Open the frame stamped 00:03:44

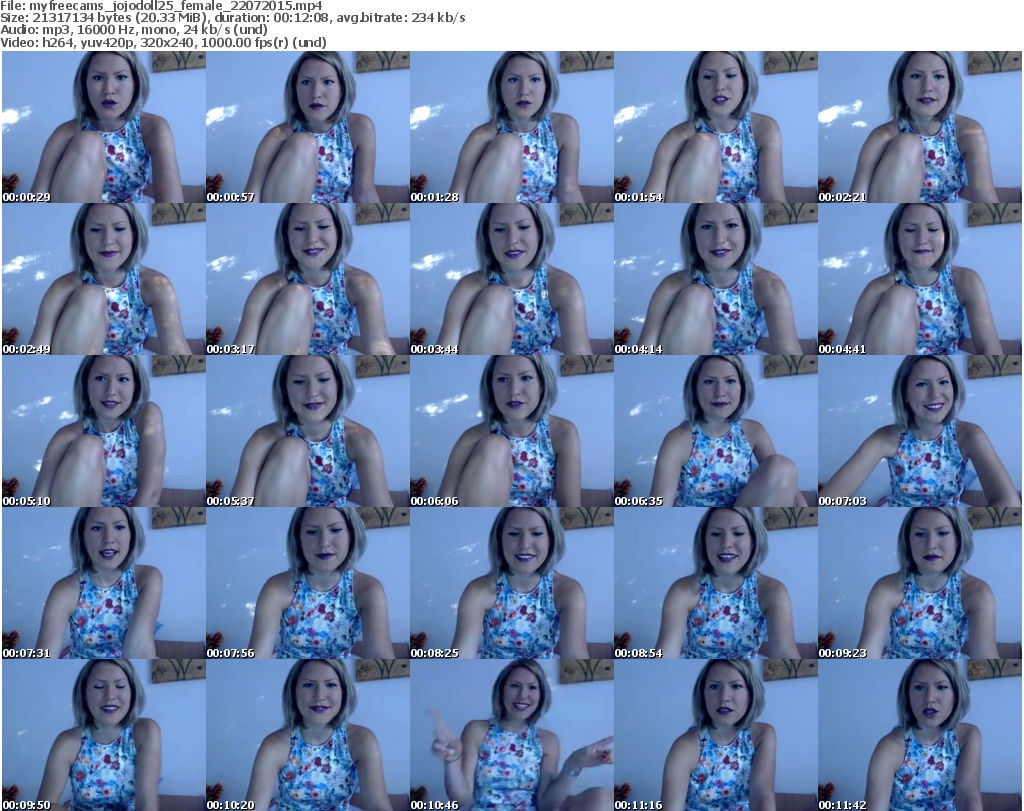pyautogui.click(x=511, y=279)
